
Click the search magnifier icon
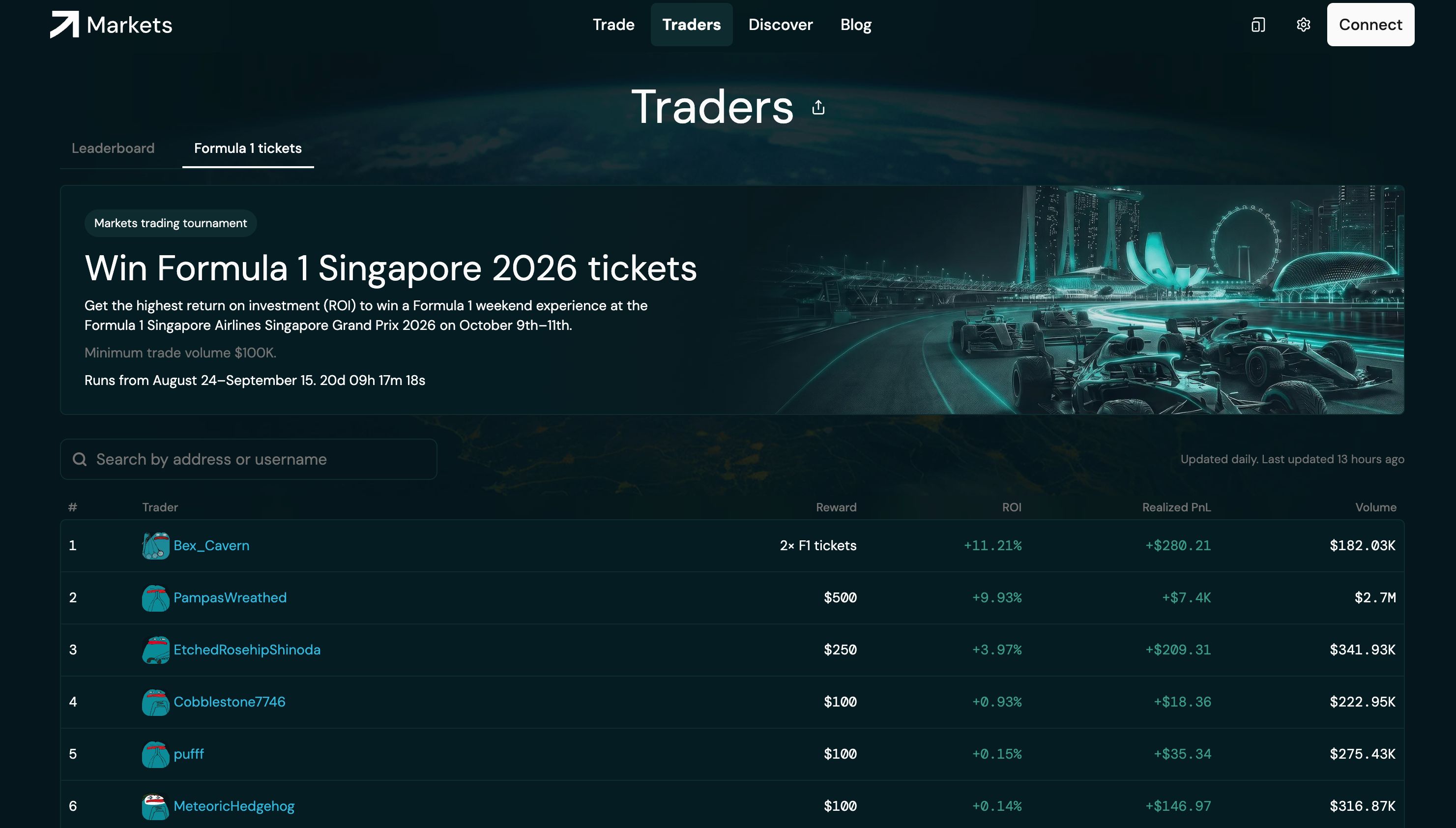tap(80, 459)
